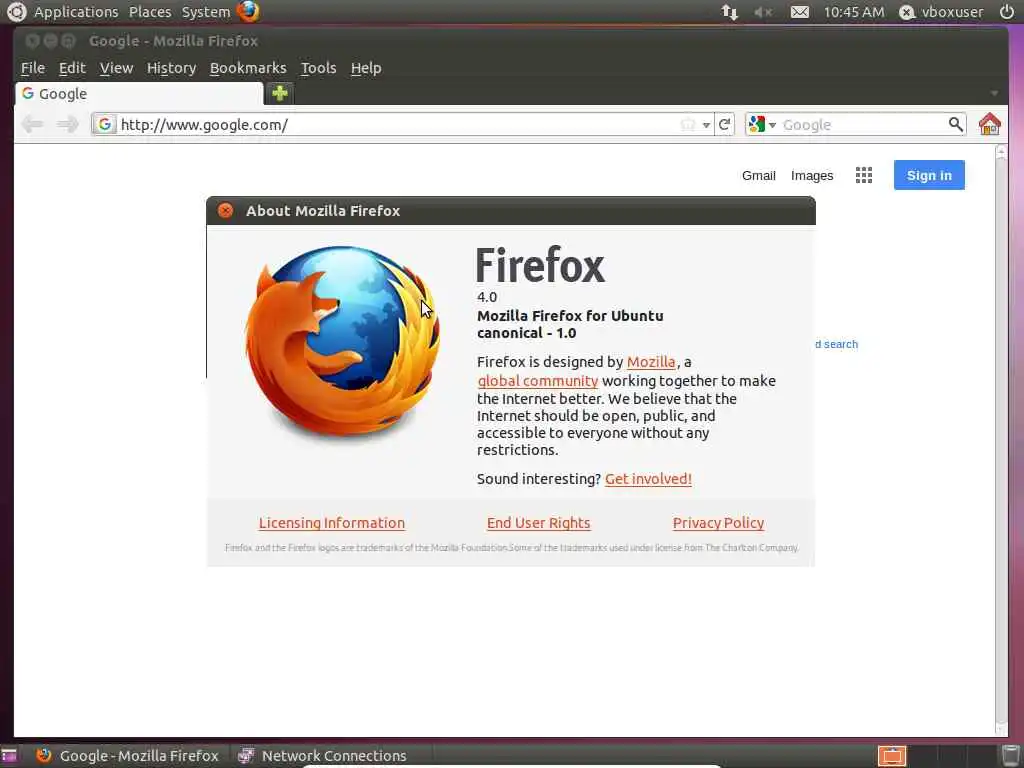Click the new tab plus button
1024x768 pixels.
click(x=280, y=93)
